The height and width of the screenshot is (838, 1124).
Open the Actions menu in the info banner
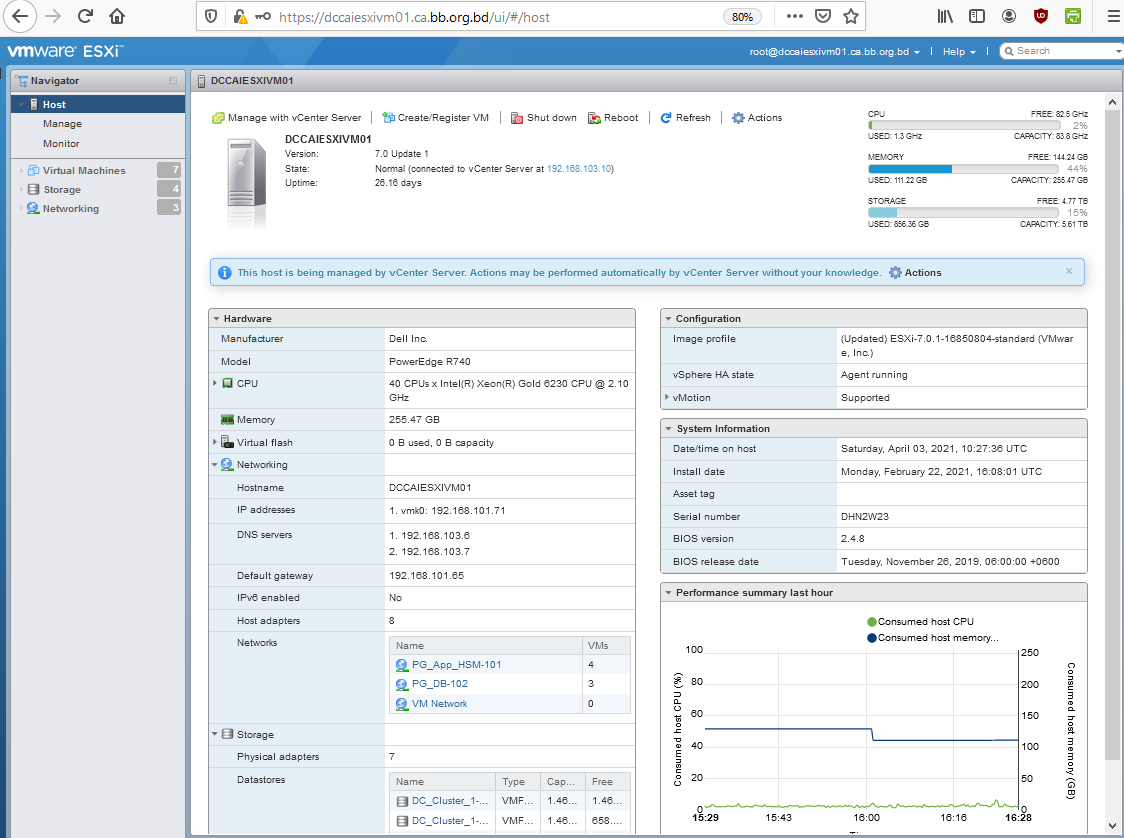[915, 272]
